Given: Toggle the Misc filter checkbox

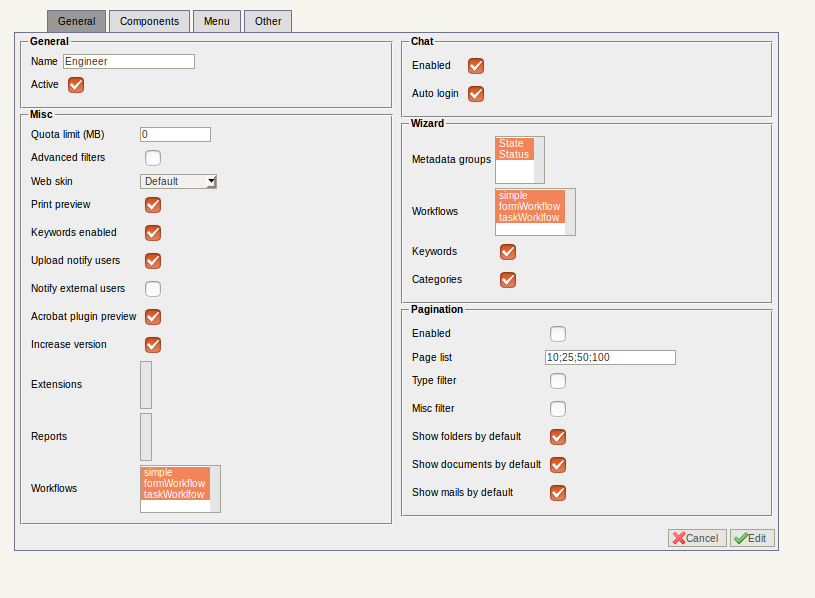Looking at the screenshot, I should (x=557, y=409).
